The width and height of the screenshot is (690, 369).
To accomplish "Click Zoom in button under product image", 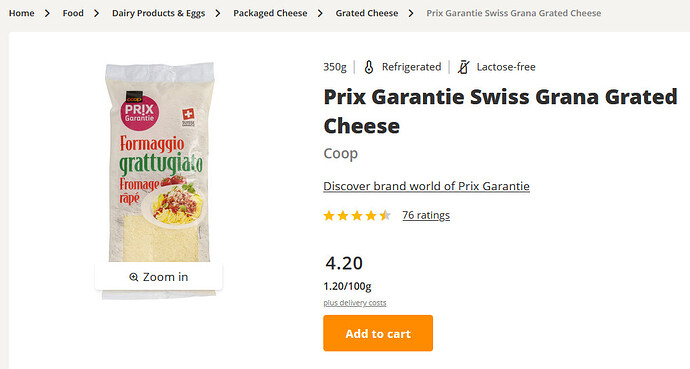I will tap(159, 277).
